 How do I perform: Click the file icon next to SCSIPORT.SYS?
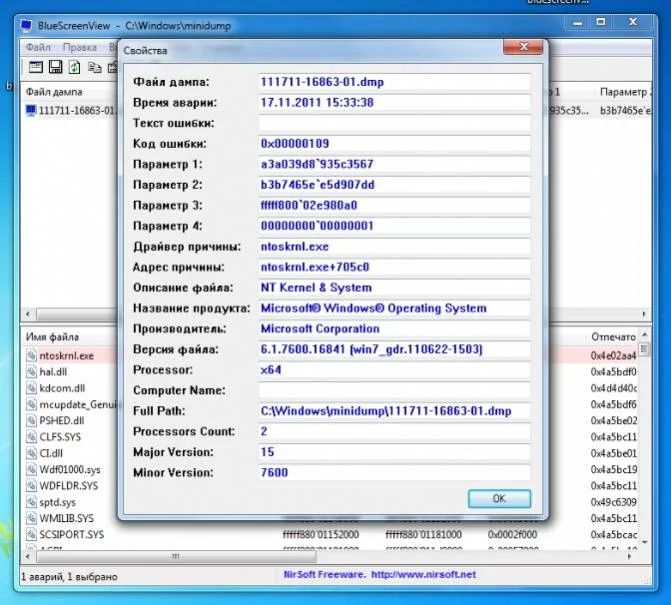[x=31, y=534]
